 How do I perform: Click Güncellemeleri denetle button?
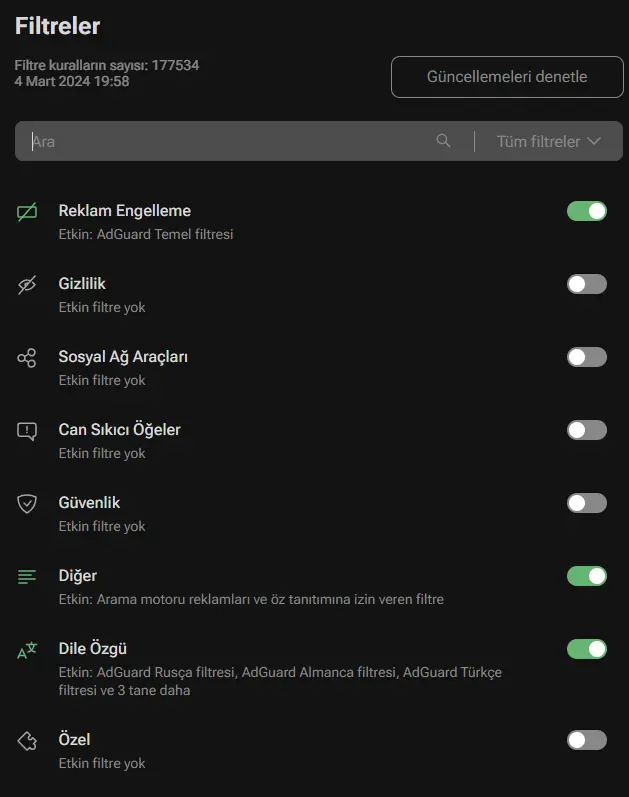(507, 77)
